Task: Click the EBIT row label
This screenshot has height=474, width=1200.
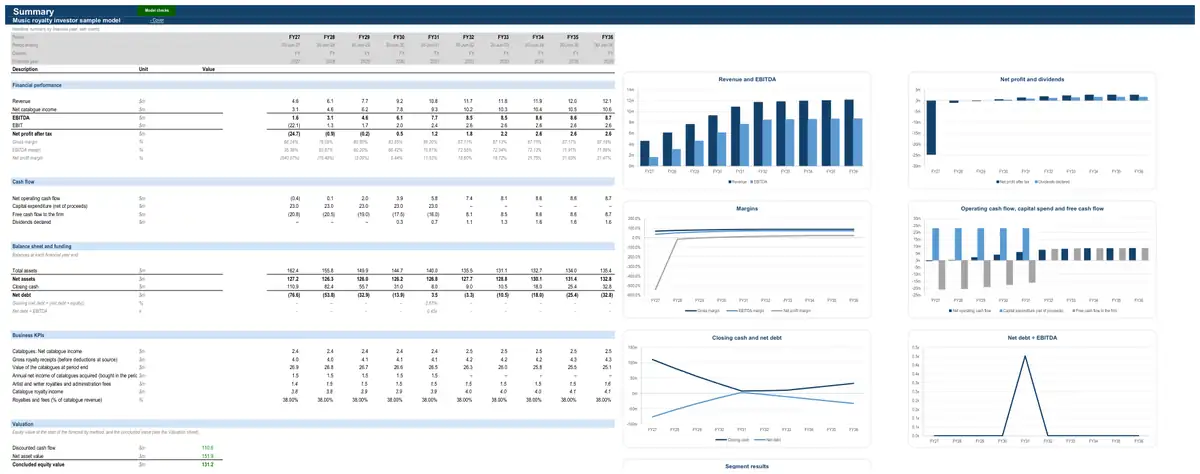Action: [16, 125]
